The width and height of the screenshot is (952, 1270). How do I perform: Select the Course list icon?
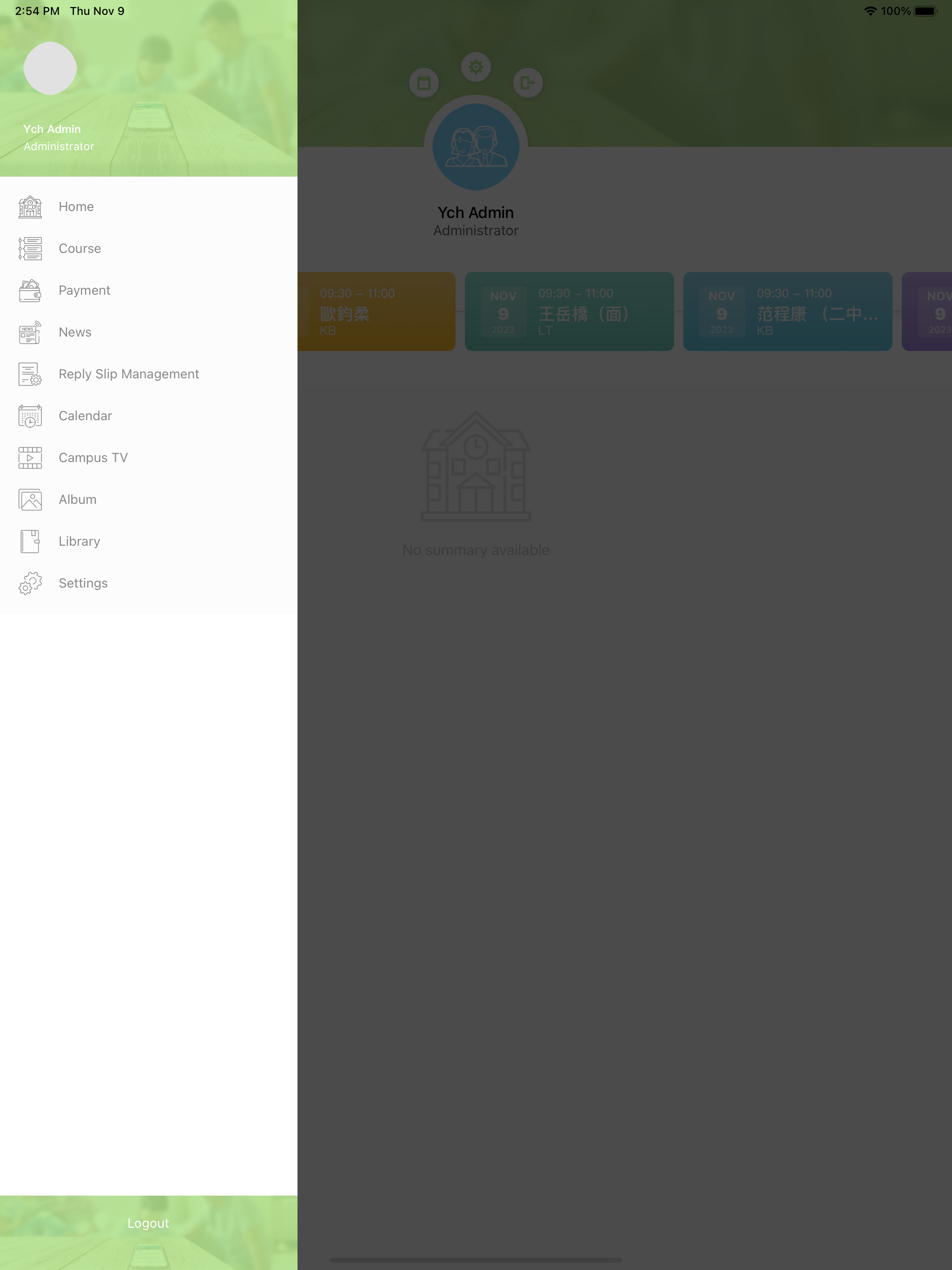click(x=30, y=249)
